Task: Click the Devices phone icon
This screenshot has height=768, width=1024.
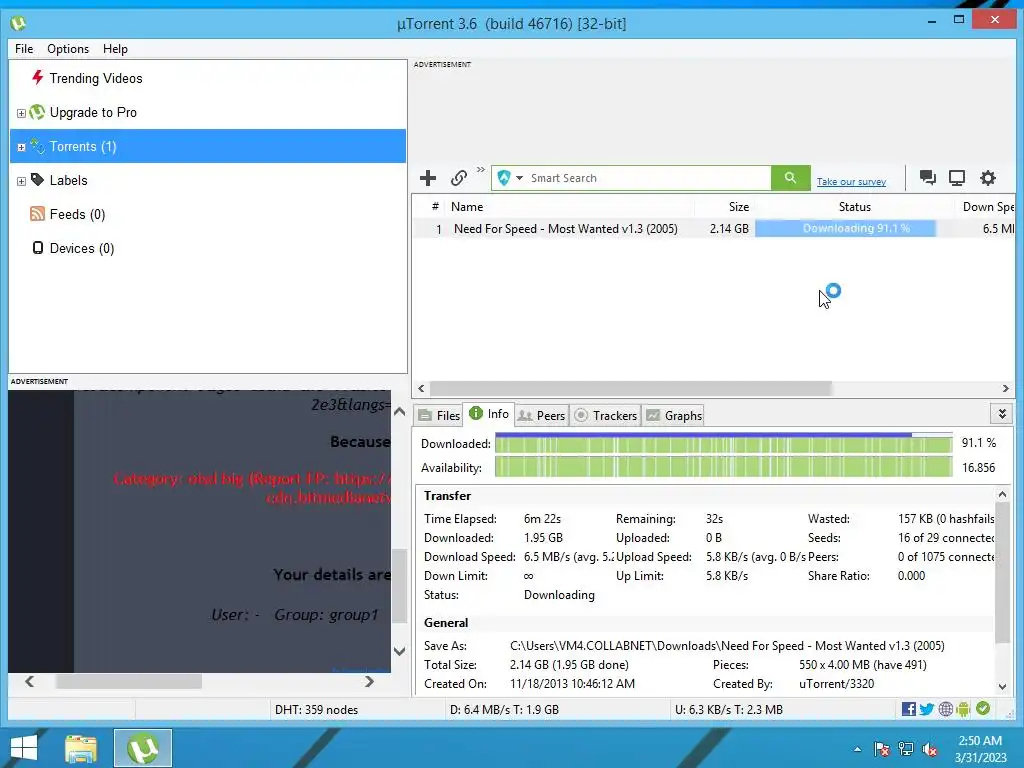Action: [38, 248]
